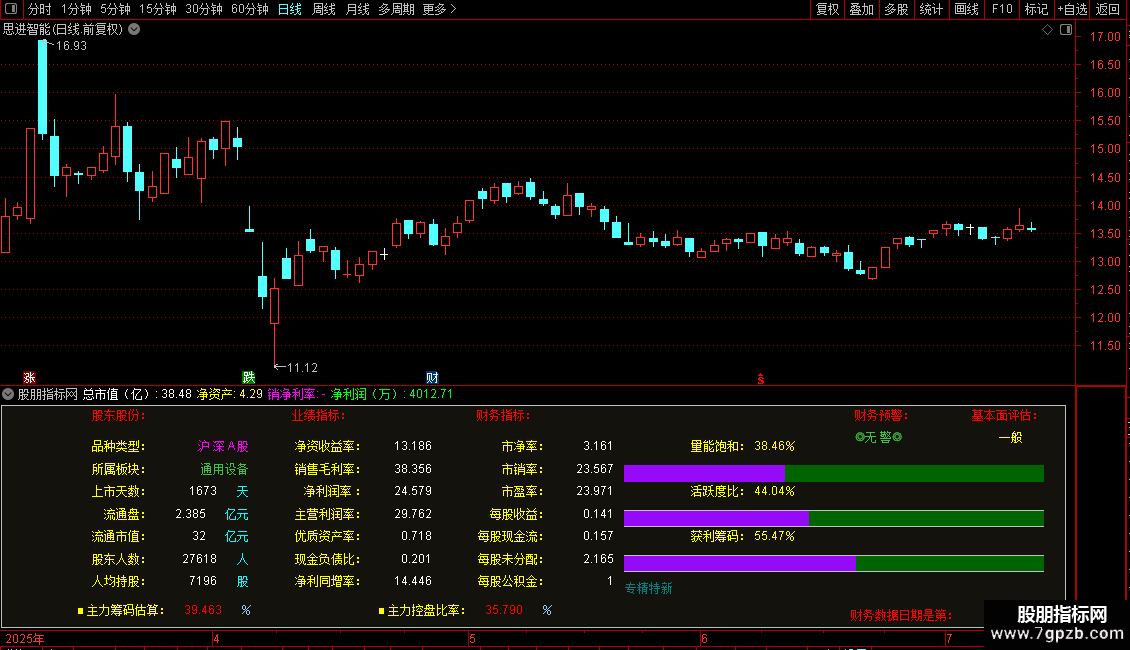The height and width of the screenshot is (650, 1130).
Task: Click month 5 on the time axis
Action: pos(472,639)
